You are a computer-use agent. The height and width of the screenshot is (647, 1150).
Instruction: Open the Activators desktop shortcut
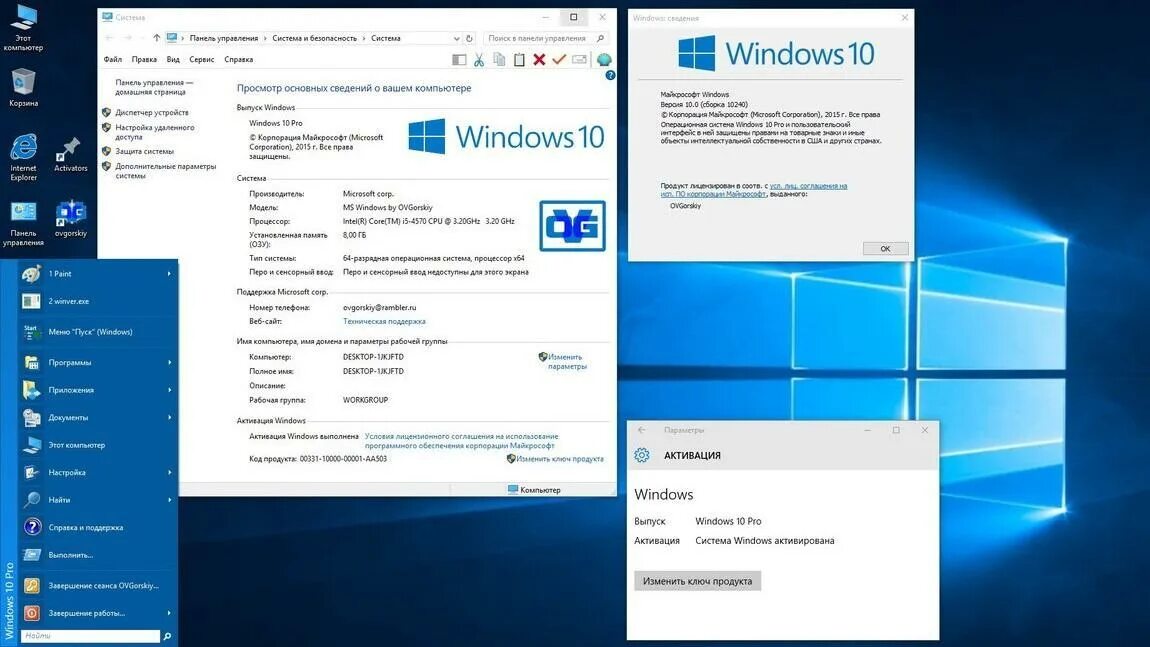pyautogui.click(x=70, y=155)
